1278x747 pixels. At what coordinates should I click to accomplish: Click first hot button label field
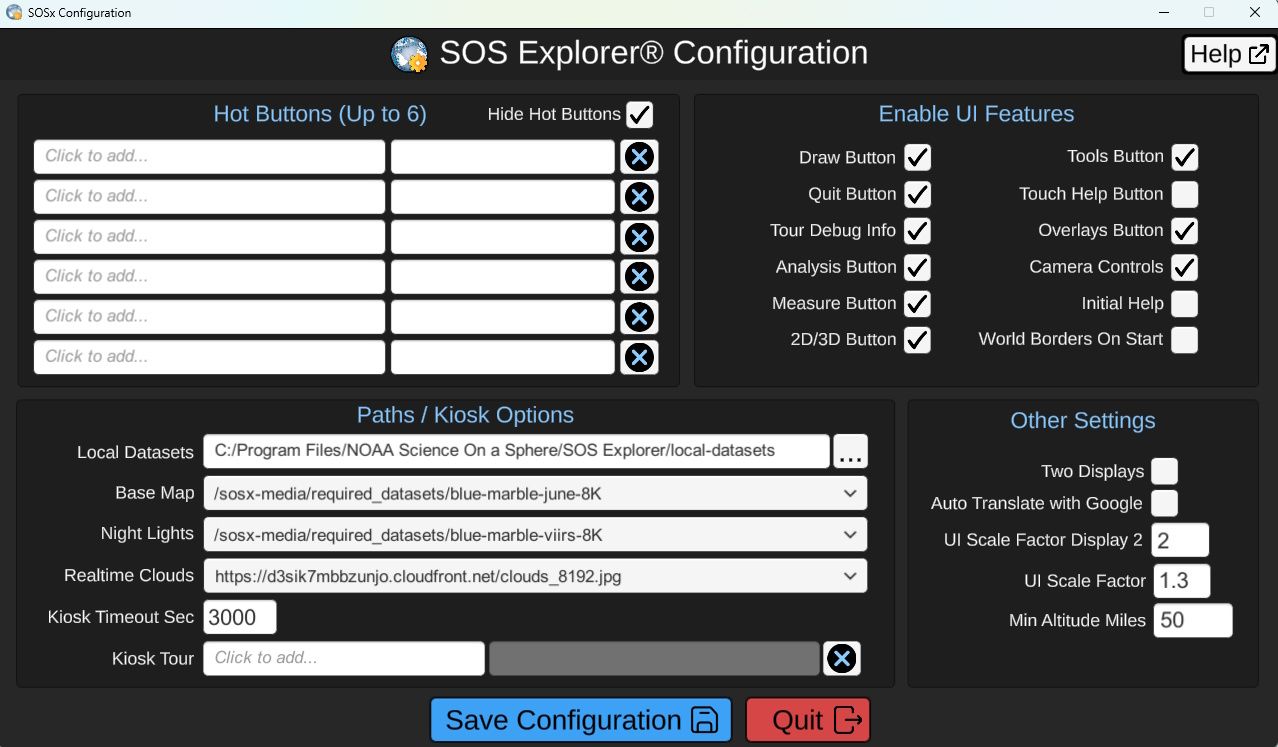503,157
